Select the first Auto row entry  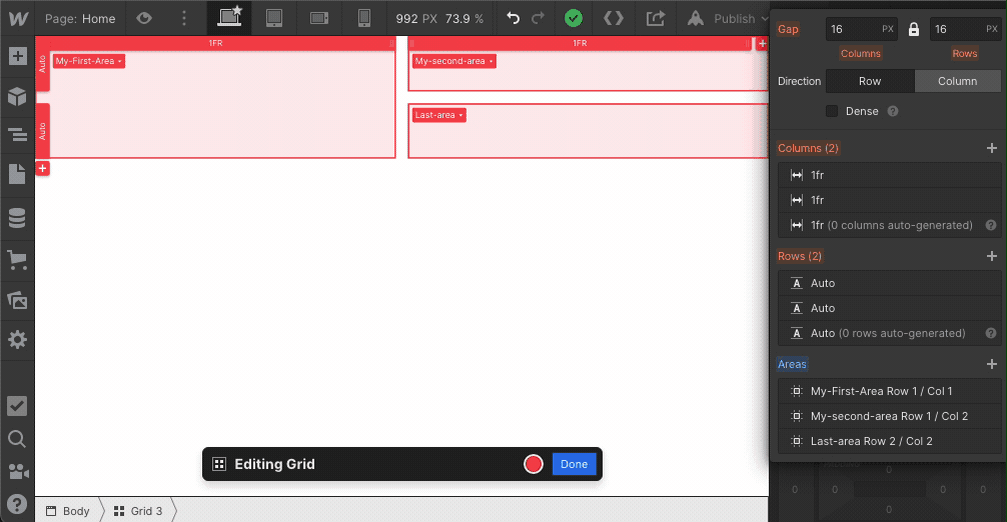pyautogui.click(x=889, y=283)
